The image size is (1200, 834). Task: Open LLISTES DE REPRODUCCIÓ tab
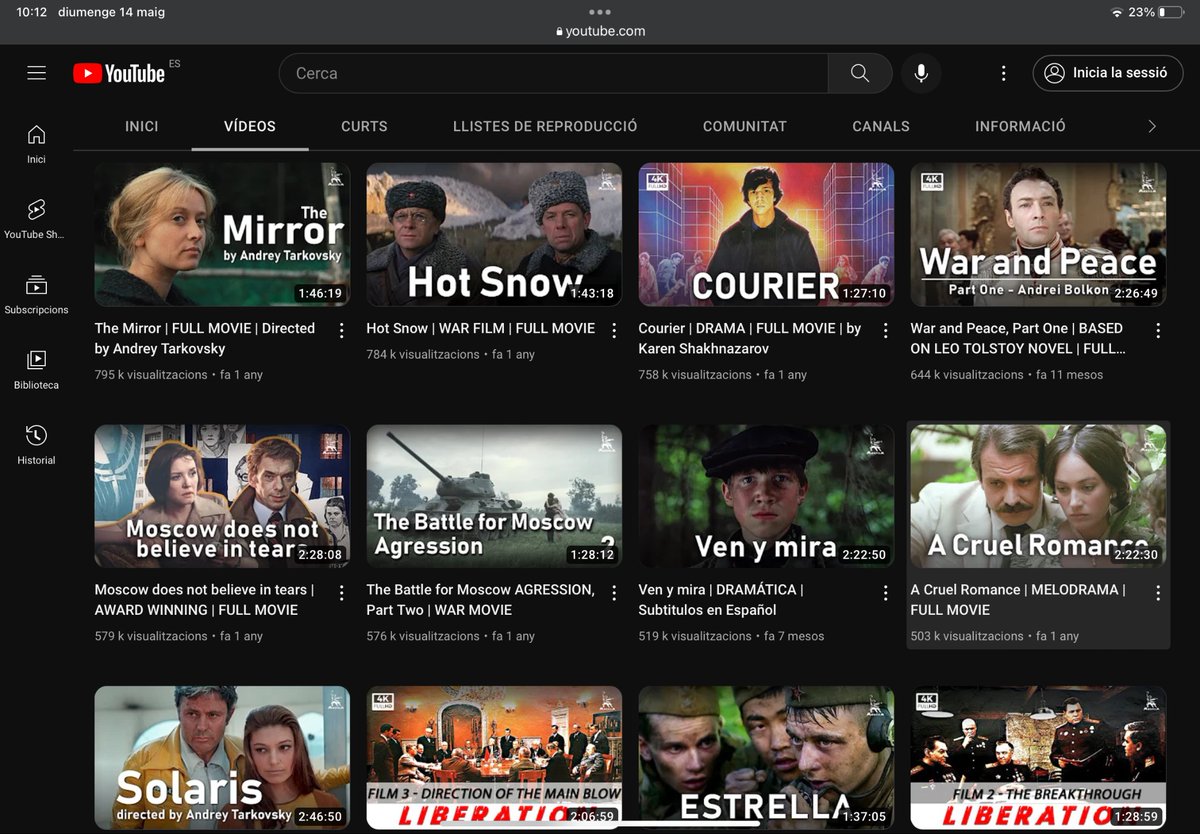[545, 126]
